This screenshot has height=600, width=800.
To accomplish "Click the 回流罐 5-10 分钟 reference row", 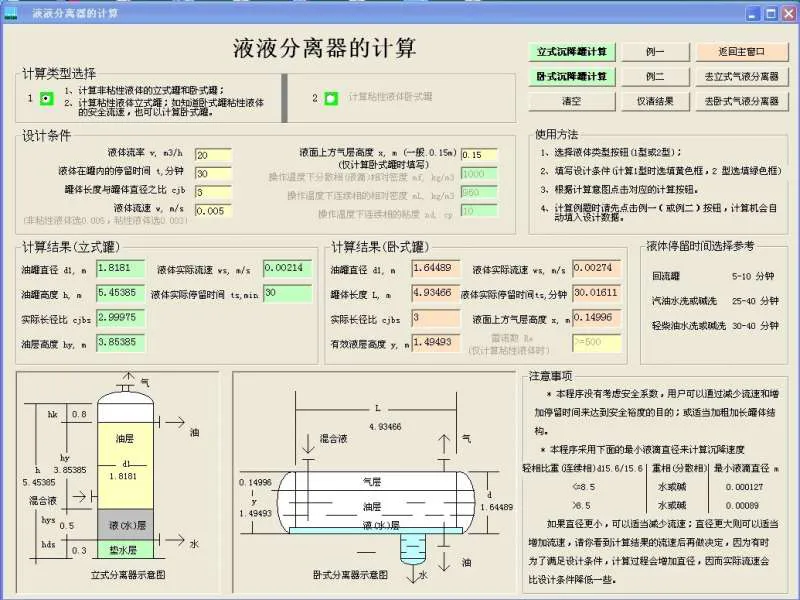I will (x=713, y=276).
